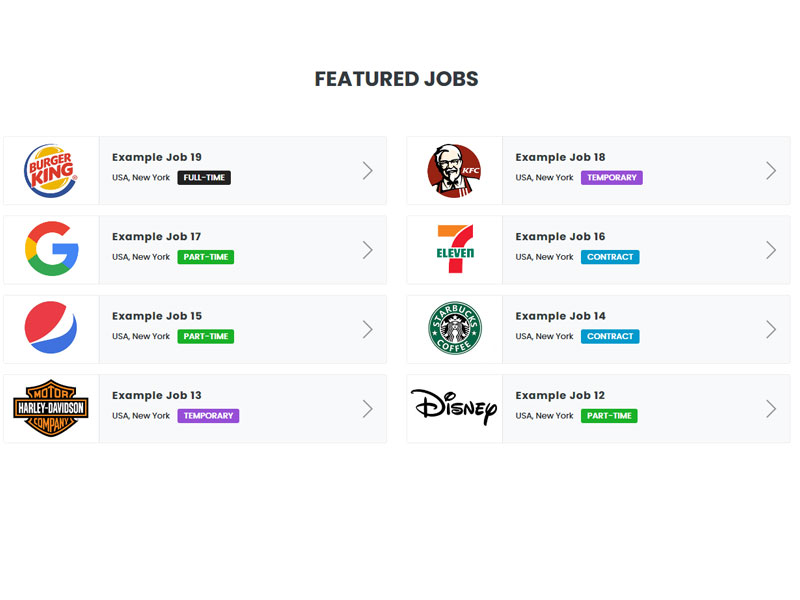Expand Example Job 16 using the right arrow
The width and height of the screenshot is (800, 600).
(771, 249)
